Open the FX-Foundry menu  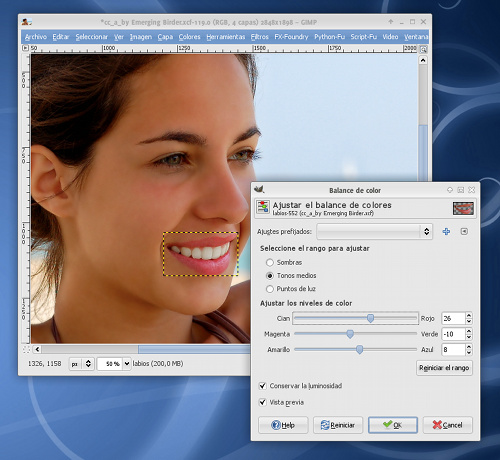291,37
